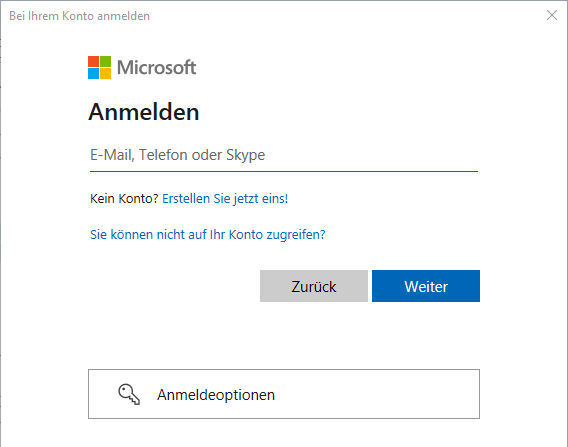Click the word 'Konto' in the account-access link
This screenshot has height=447, width=568.
pos(246,234)
